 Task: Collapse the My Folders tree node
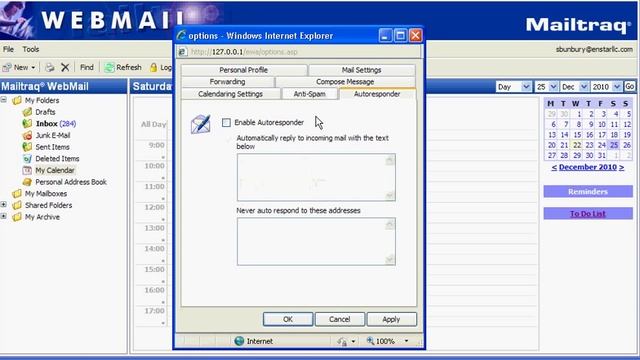[x=4, y=100]
